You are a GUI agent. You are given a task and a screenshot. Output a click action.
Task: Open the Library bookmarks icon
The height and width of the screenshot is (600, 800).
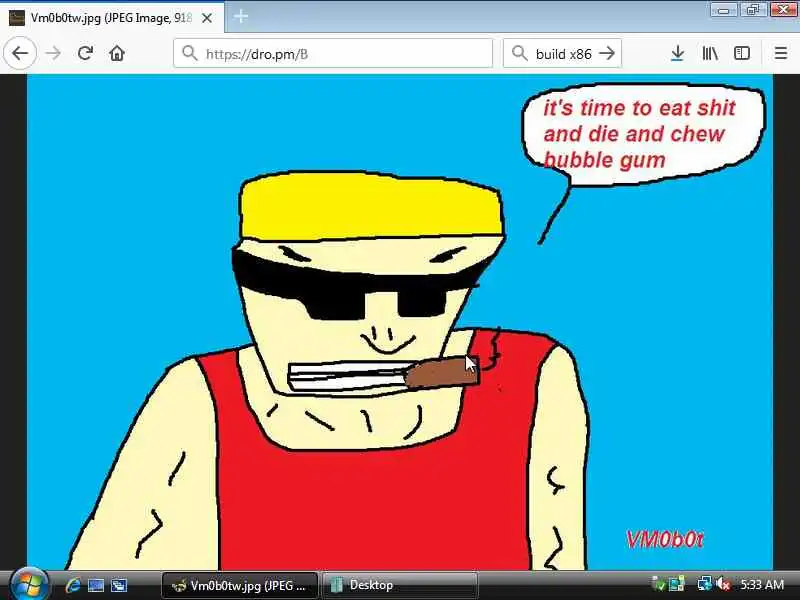click(710, 53)
